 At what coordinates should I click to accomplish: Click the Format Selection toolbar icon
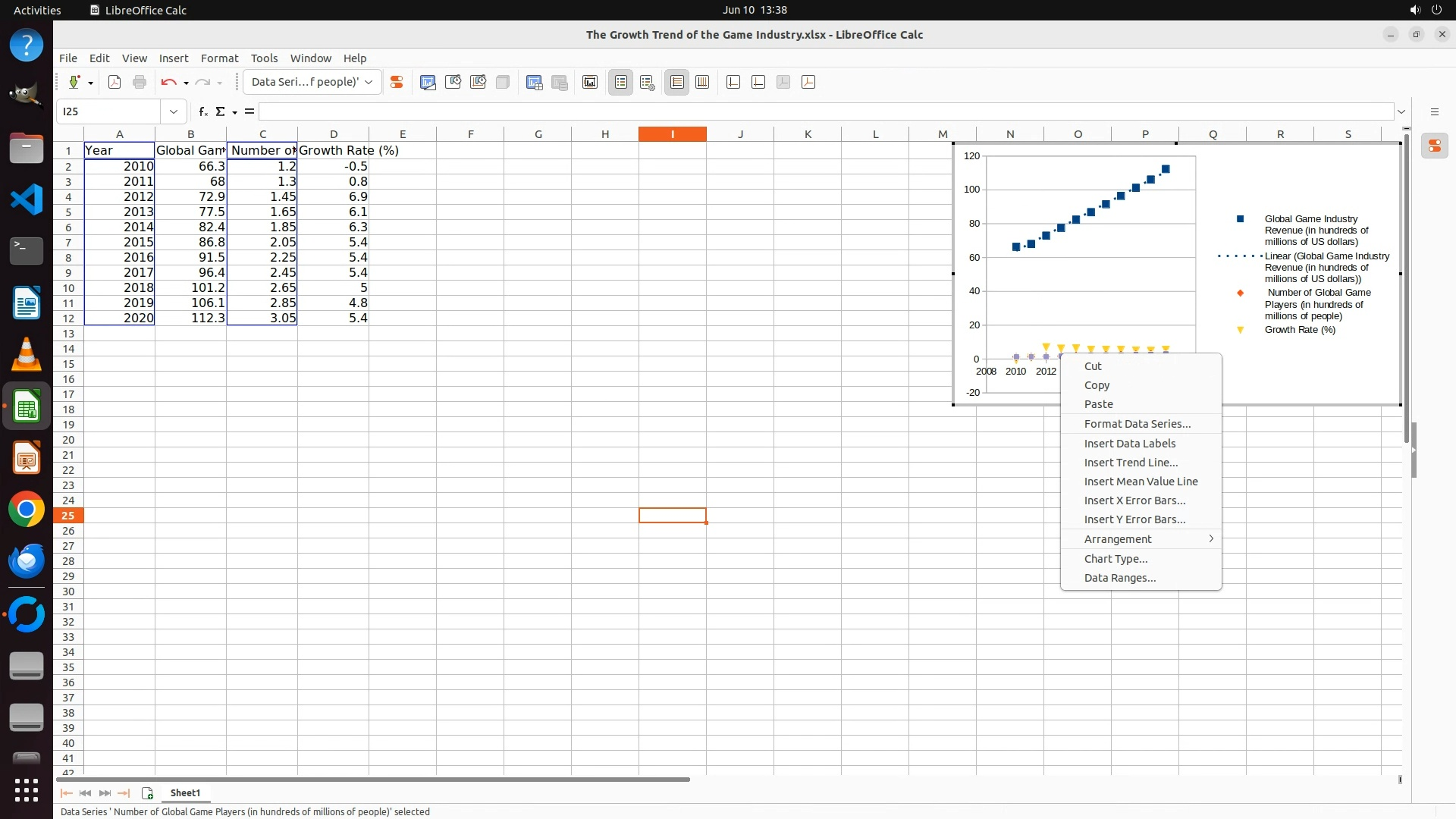[x=396, y=82]
